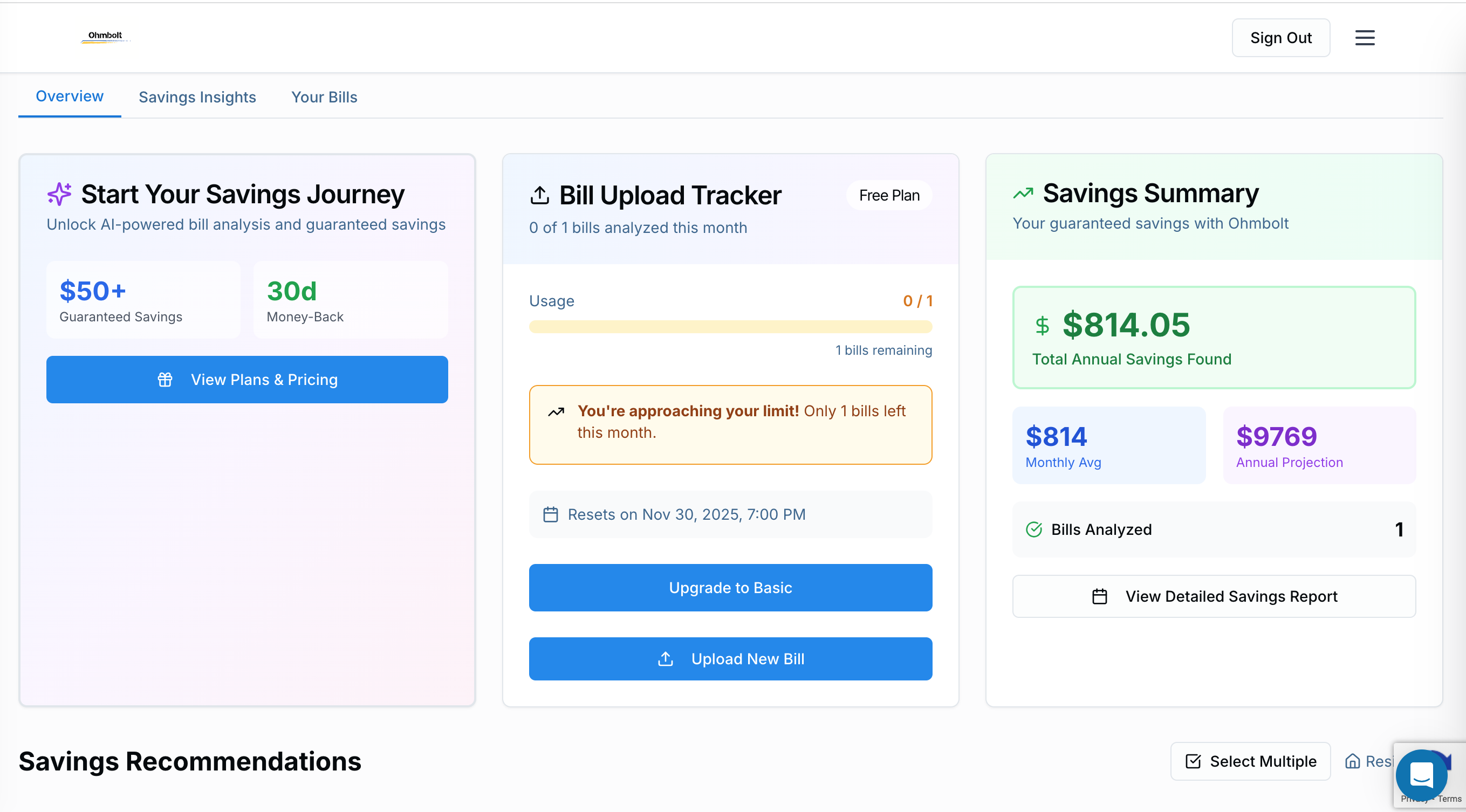The height and width of the screenshot is (812, 1466).
Task: Click Upgrade to Basic button
Action: (730, 587)
